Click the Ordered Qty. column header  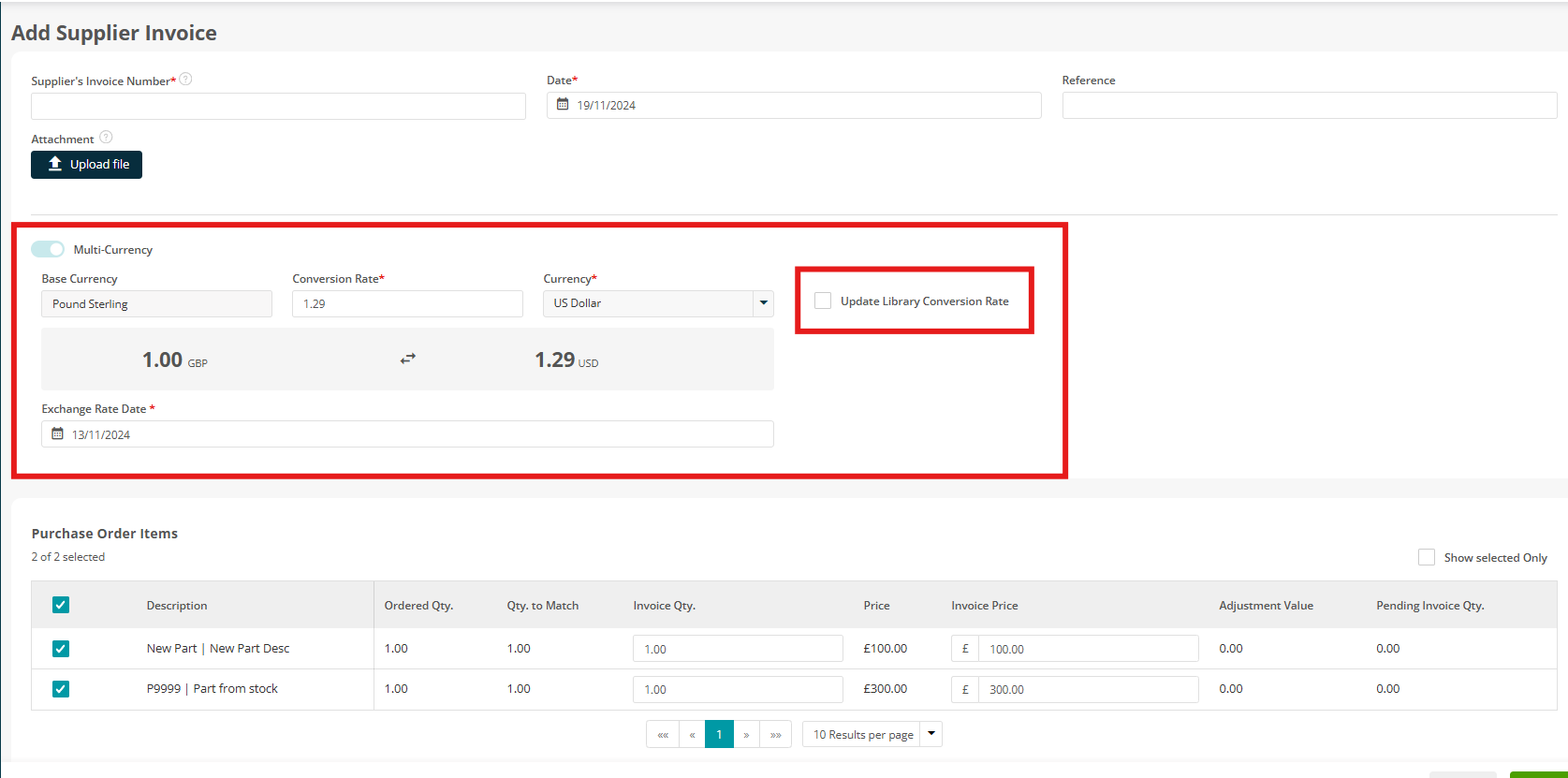point(418,606)
